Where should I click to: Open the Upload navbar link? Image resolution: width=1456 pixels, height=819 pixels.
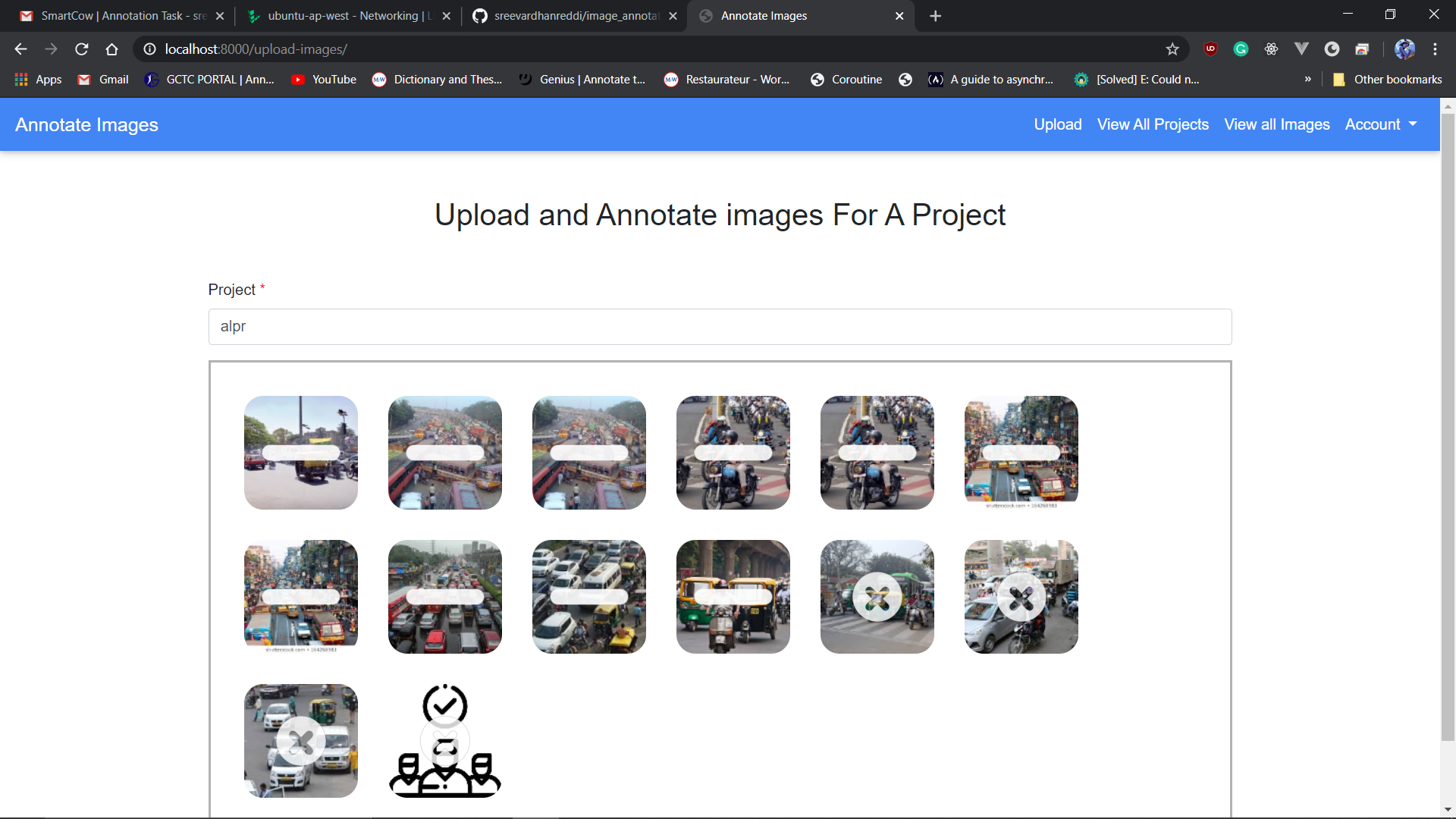tap(1057, 124)
